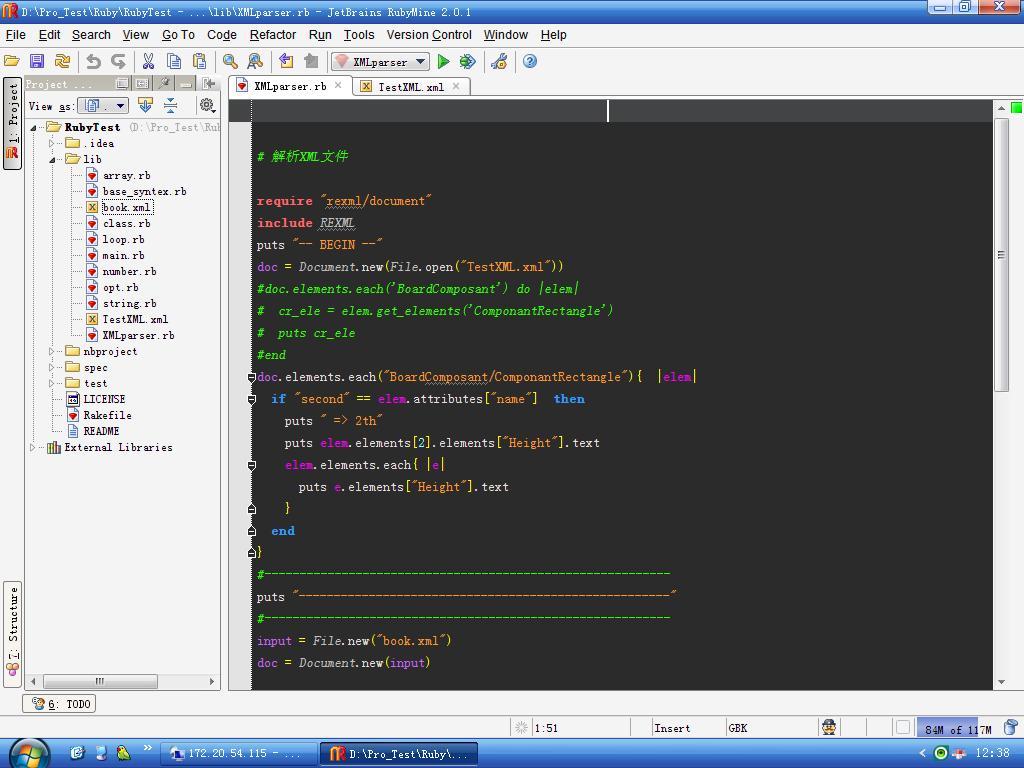Switch to the TestXML.xml tab

coord(410,87)
